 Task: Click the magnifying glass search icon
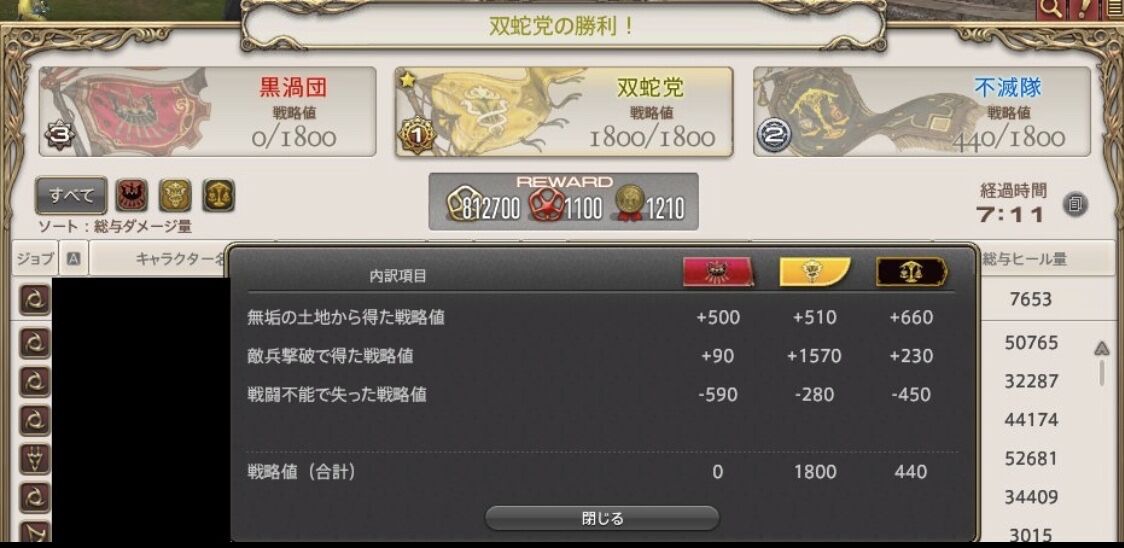point(1050,9)
